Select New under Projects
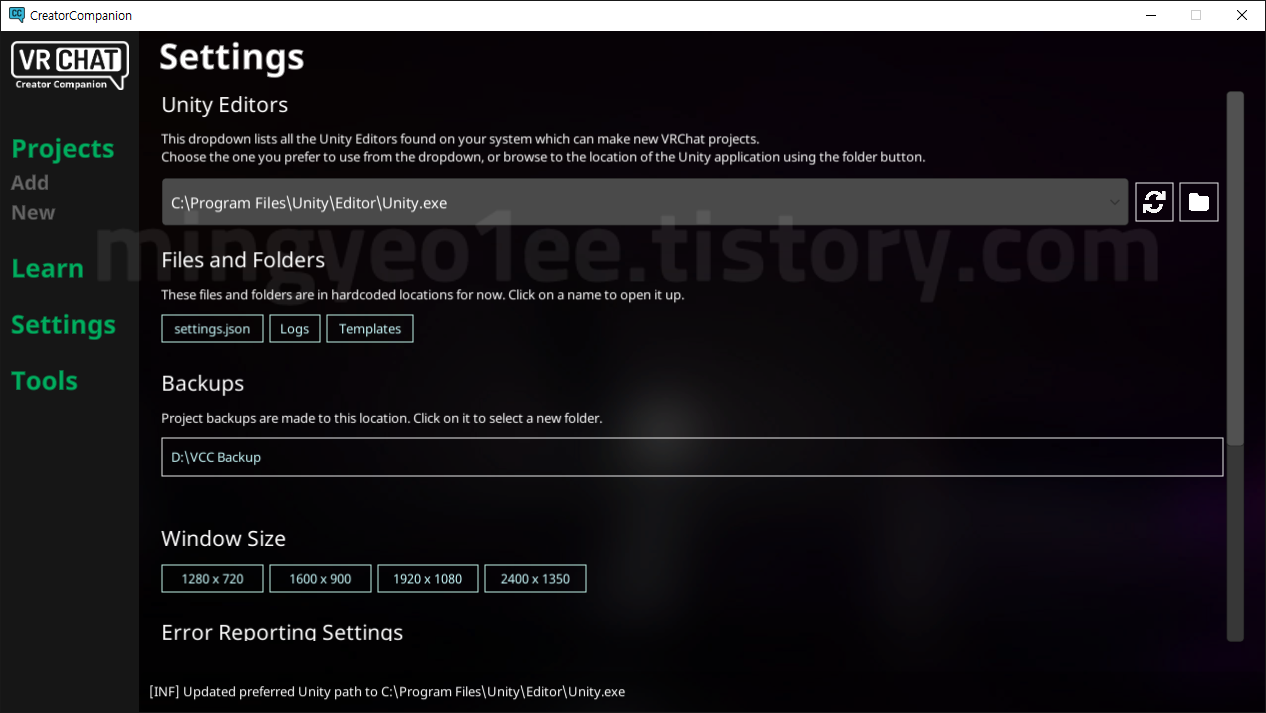1266x713 pixels. [x=33, y=212]
